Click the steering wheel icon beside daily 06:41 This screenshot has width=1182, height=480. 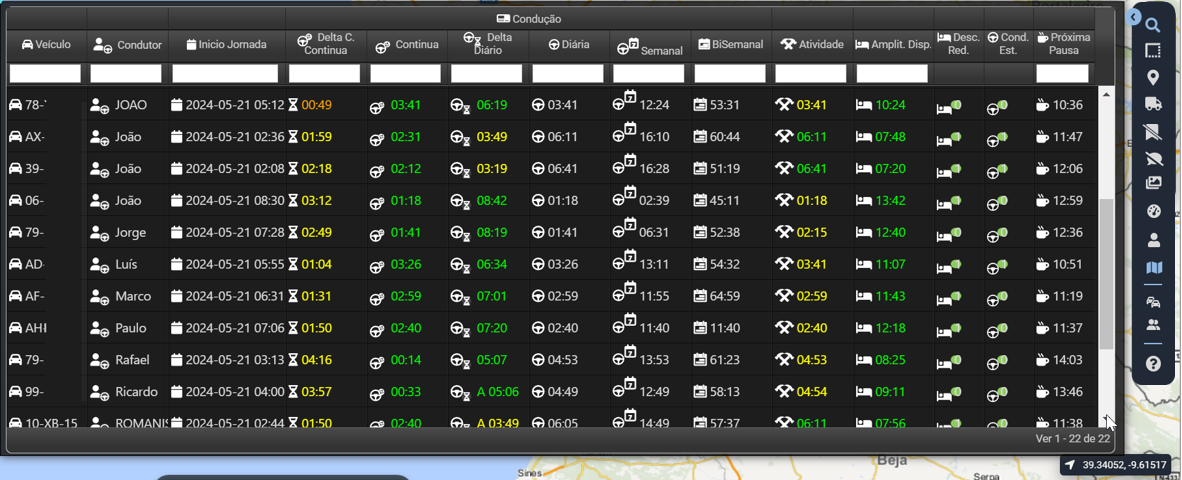[538, 170]
